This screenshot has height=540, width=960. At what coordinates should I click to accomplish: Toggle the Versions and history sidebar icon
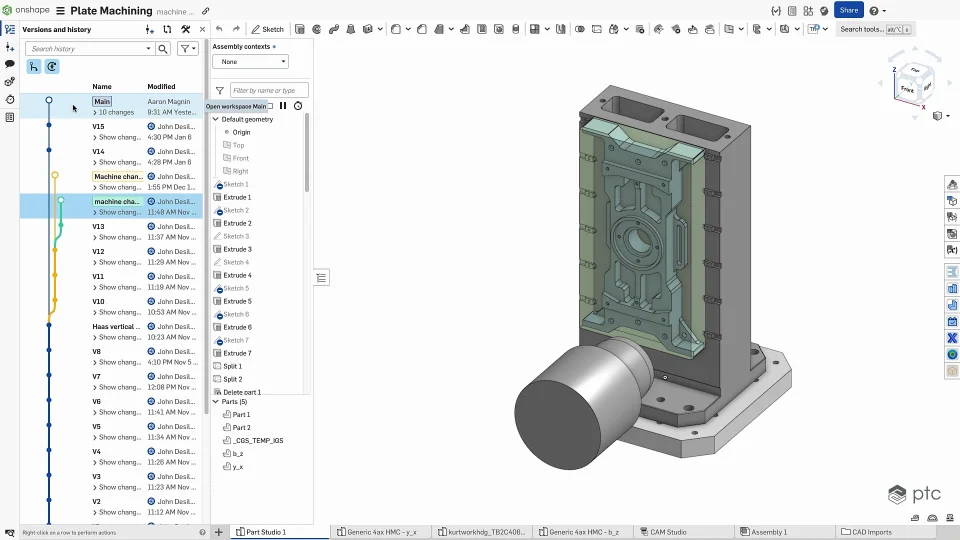10,29
